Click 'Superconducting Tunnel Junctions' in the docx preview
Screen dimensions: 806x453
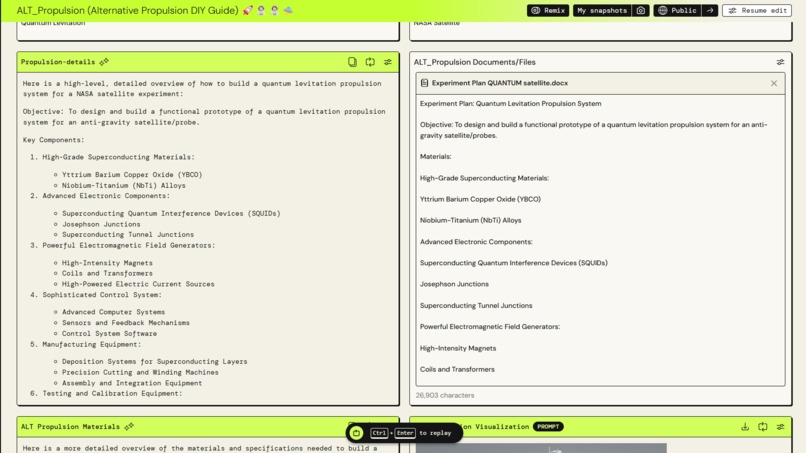coord(476,305)
